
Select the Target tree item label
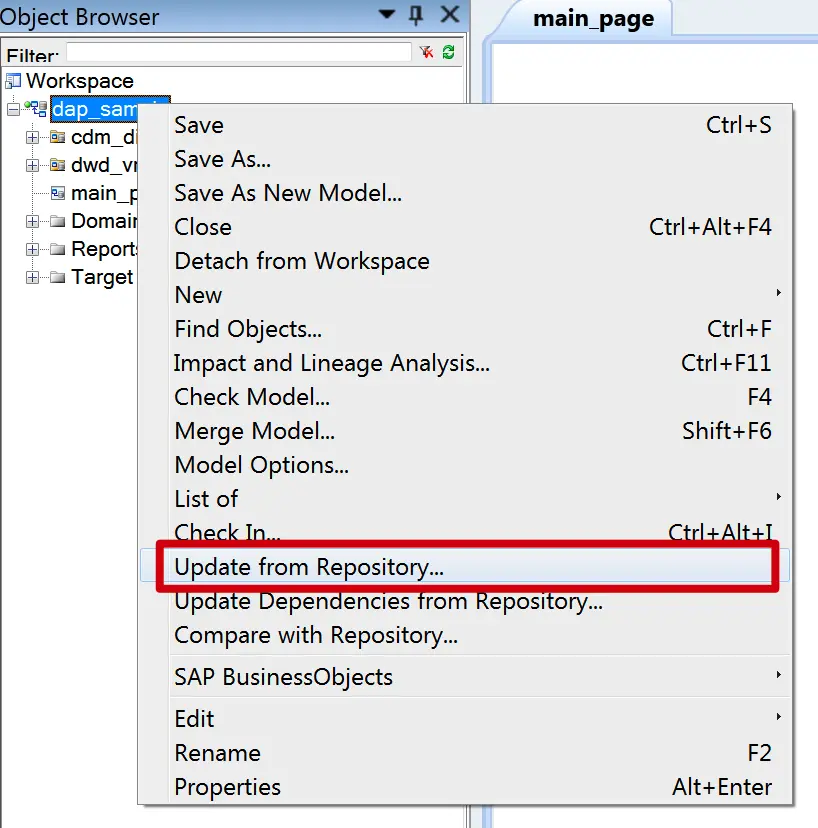coord(102,277)
